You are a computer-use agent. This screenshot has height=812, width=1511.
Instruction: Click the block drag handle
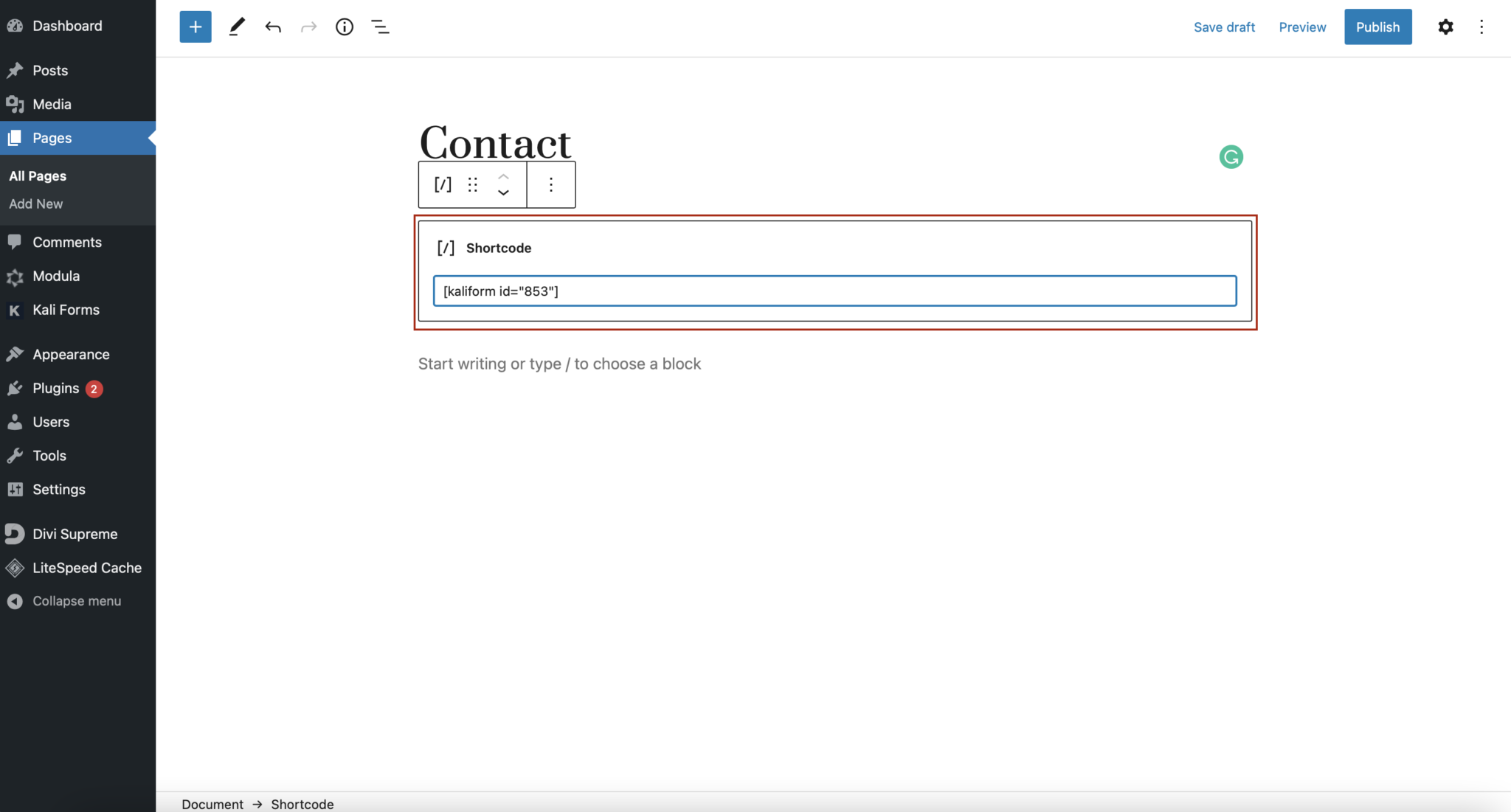[472, 184]
